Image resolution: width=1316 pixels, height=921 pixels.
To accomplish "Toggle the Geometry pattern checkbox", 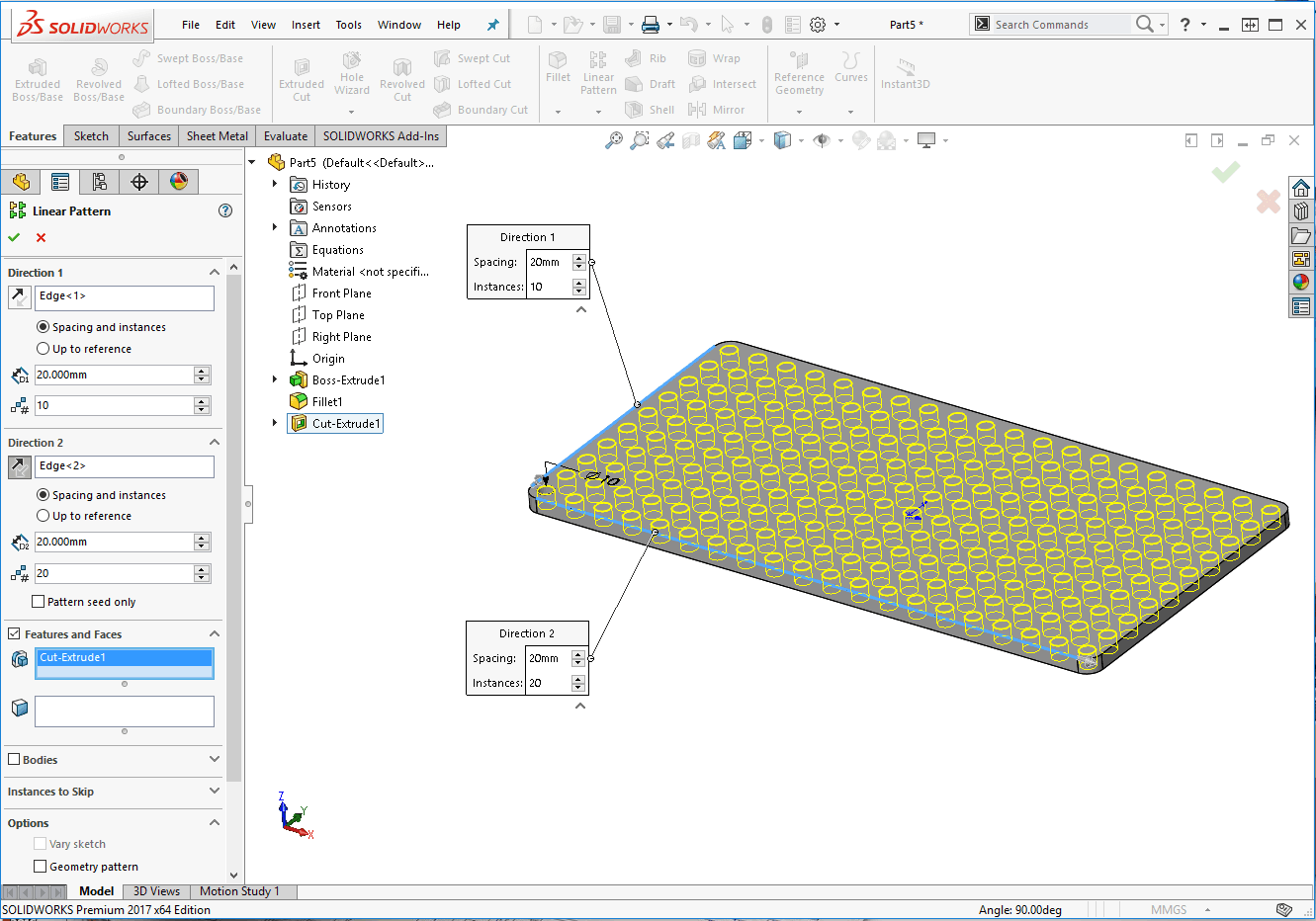I will [x=41, y=867].
